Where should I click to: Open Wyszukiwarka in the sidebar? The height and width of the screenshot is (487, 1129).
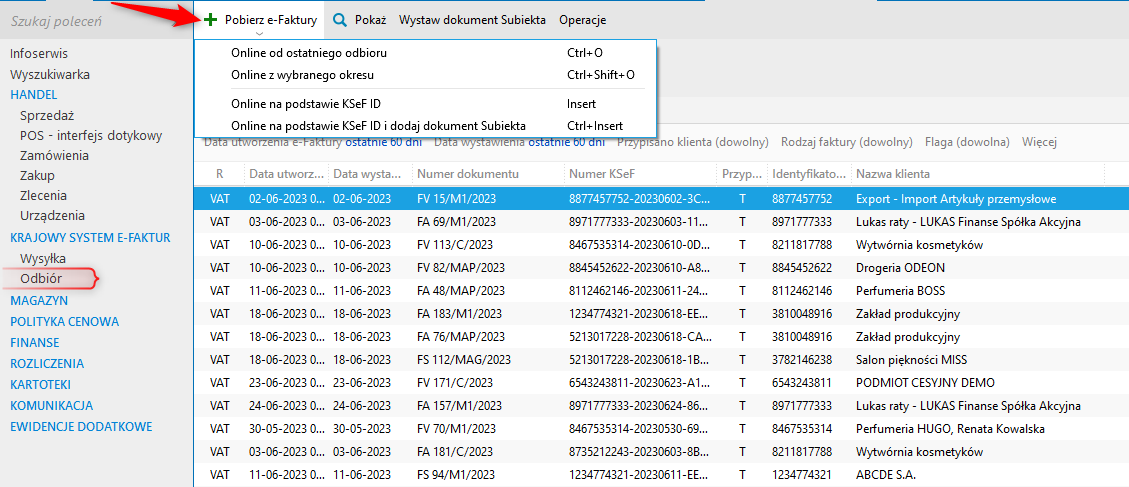pyautogui.click(x=50, y=74)
